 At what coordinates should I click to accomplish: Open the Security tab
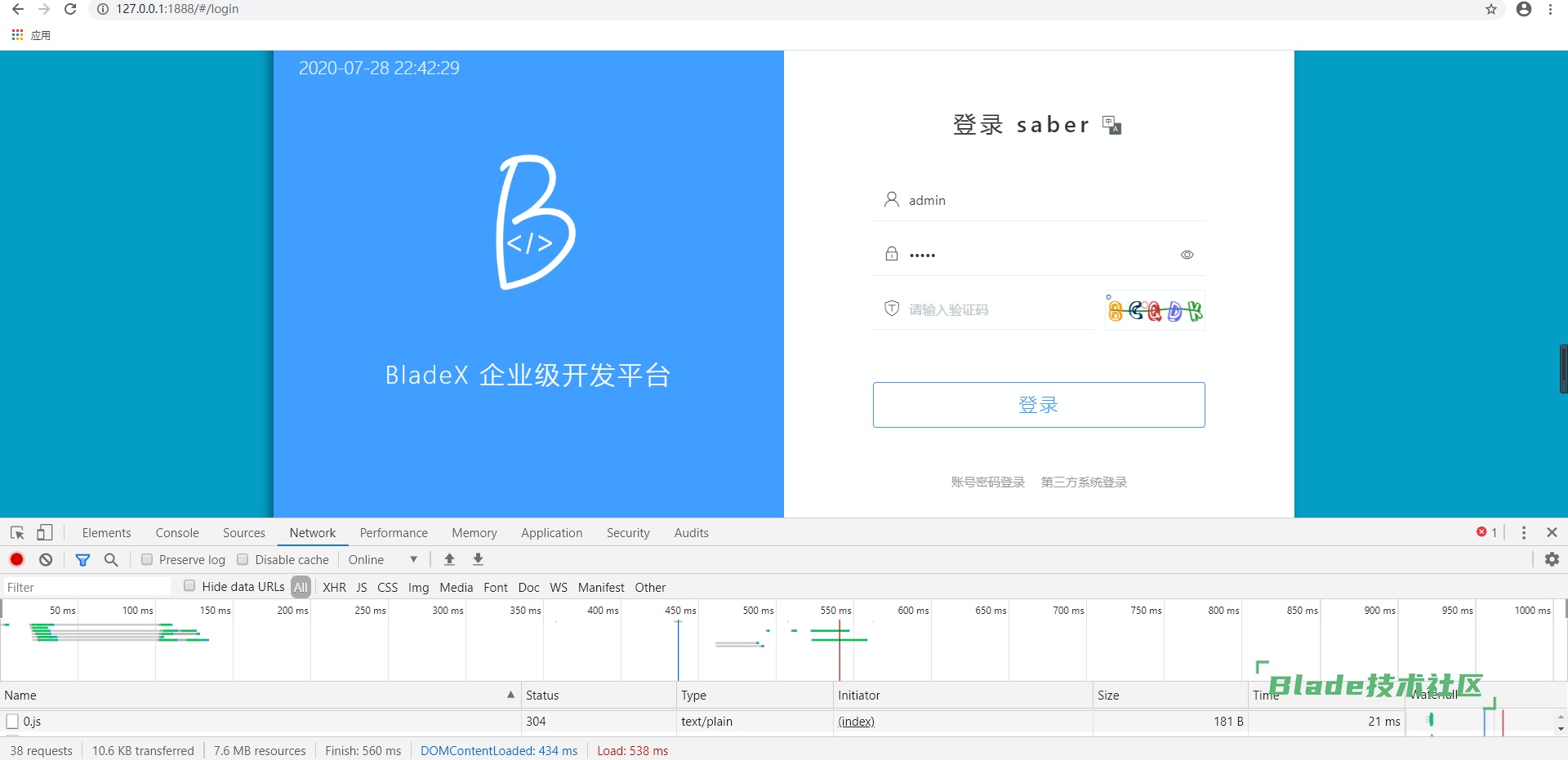coord(628,532)
